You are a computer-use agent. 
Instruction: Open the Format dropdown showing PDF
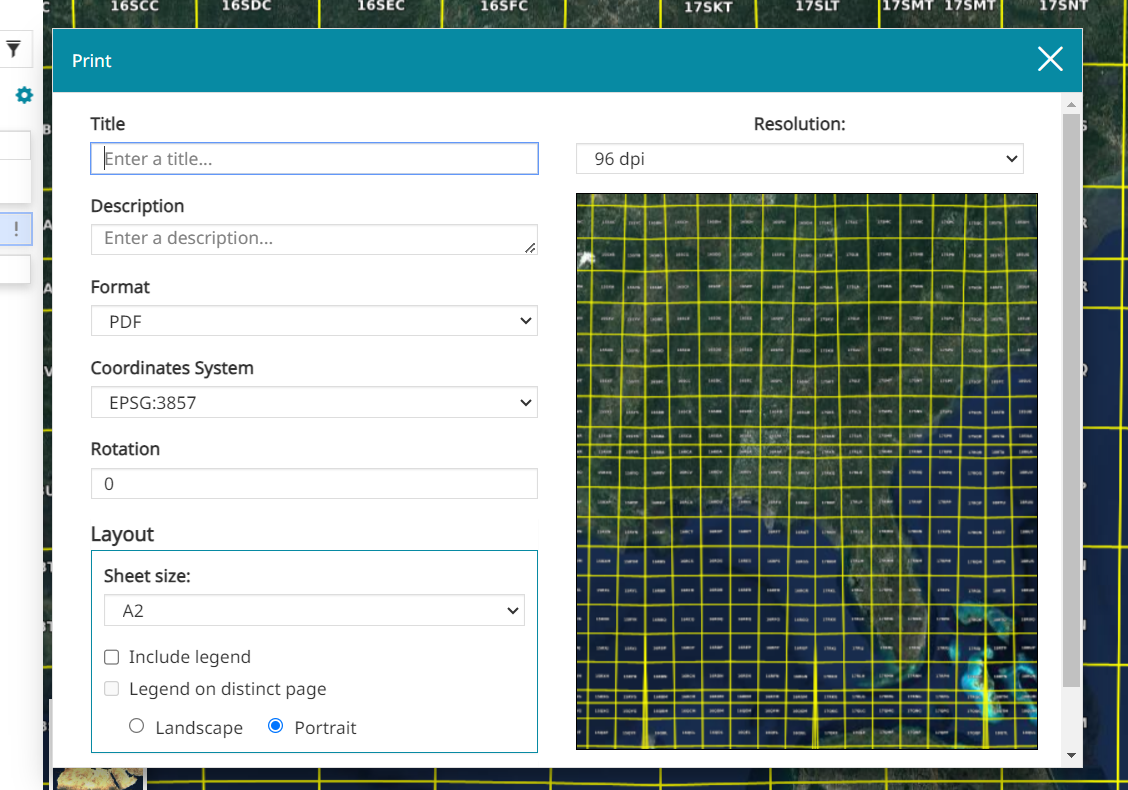pos(314,321)
